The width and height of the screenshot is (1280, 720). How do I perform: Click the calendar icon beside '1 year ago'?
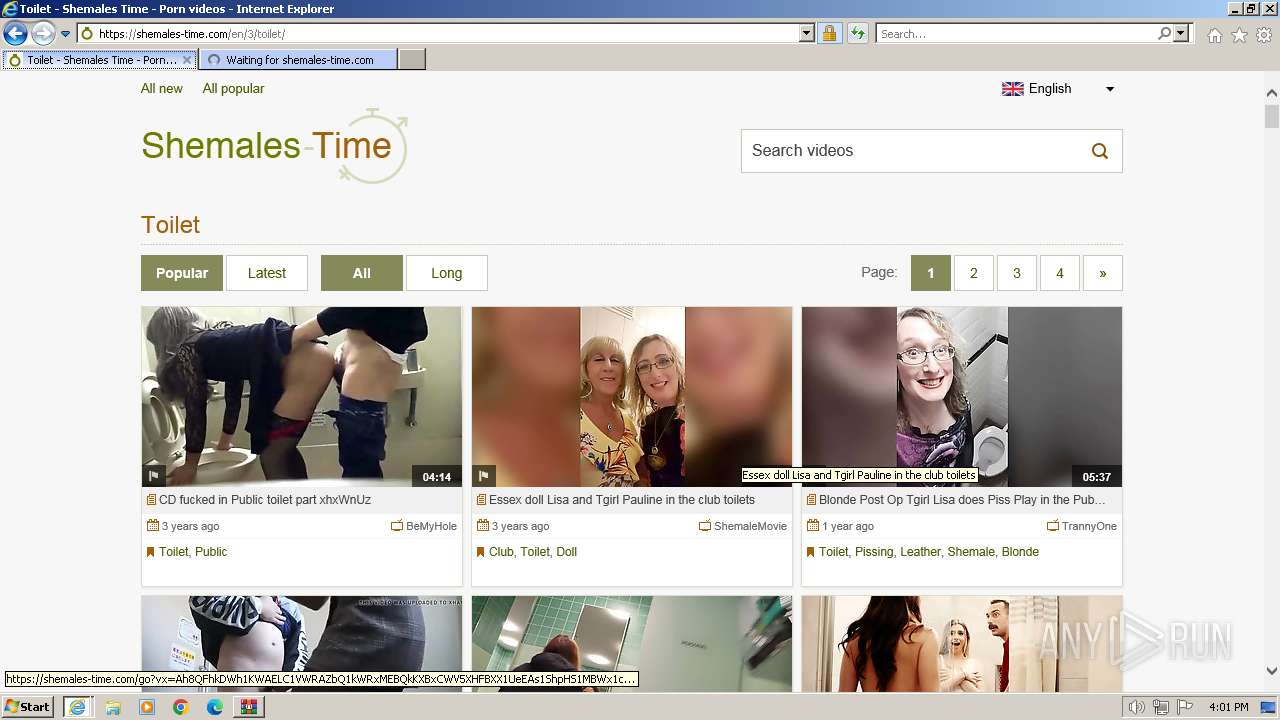pos(812,526)
